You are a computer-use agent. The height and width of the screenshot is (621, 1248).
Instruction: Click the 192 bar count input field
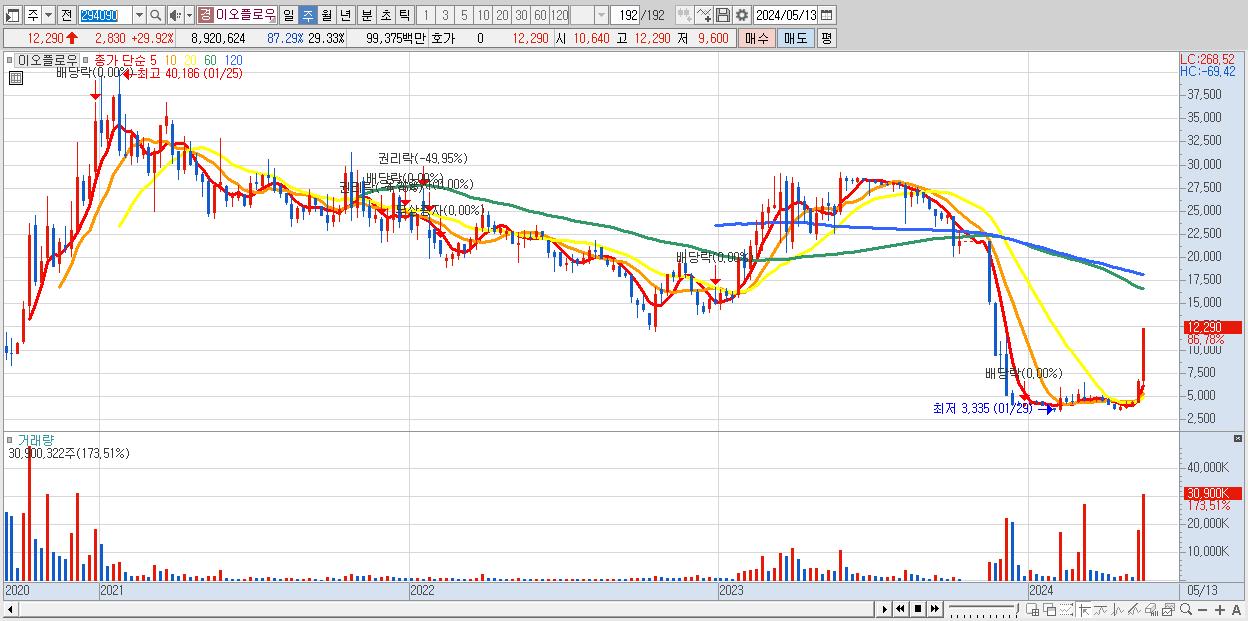625,15
